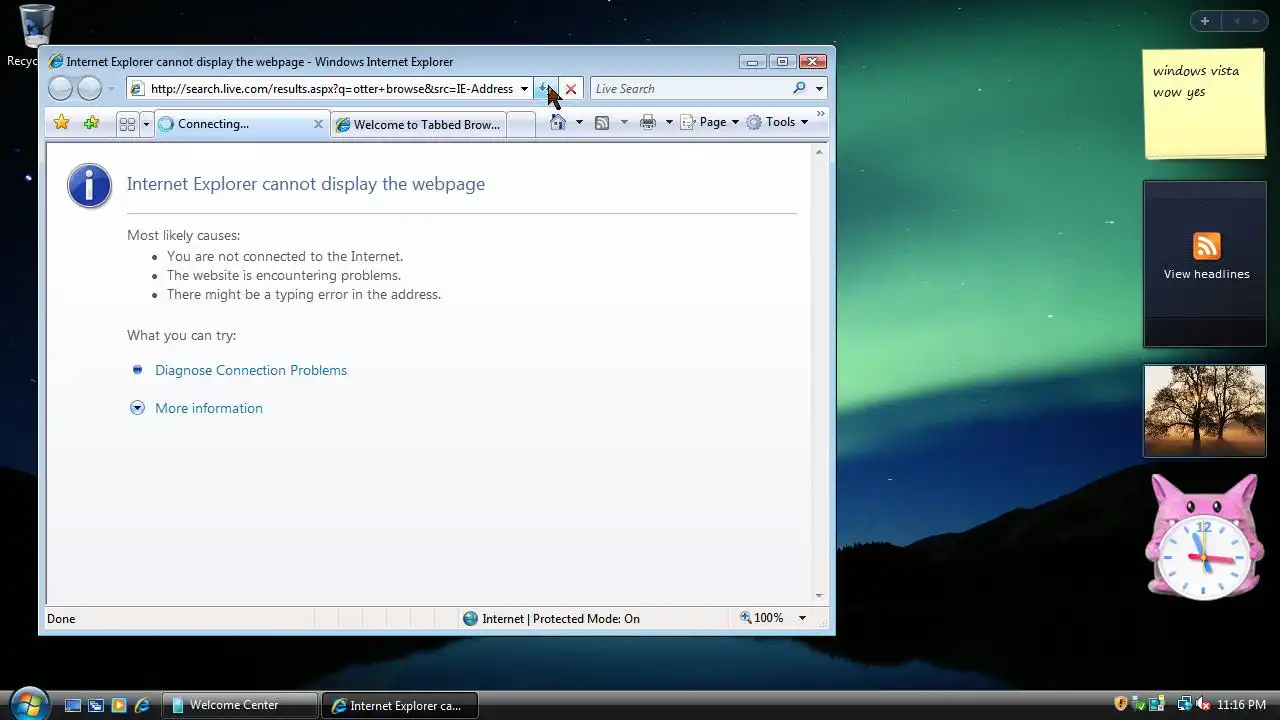Open the recent pages history arrow
This screenshot has width=1280, height=720.
111,89
